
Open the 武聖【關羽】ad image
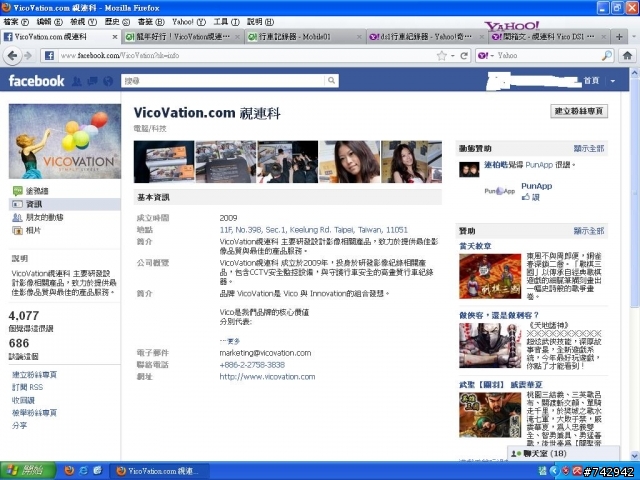(490, 415)
